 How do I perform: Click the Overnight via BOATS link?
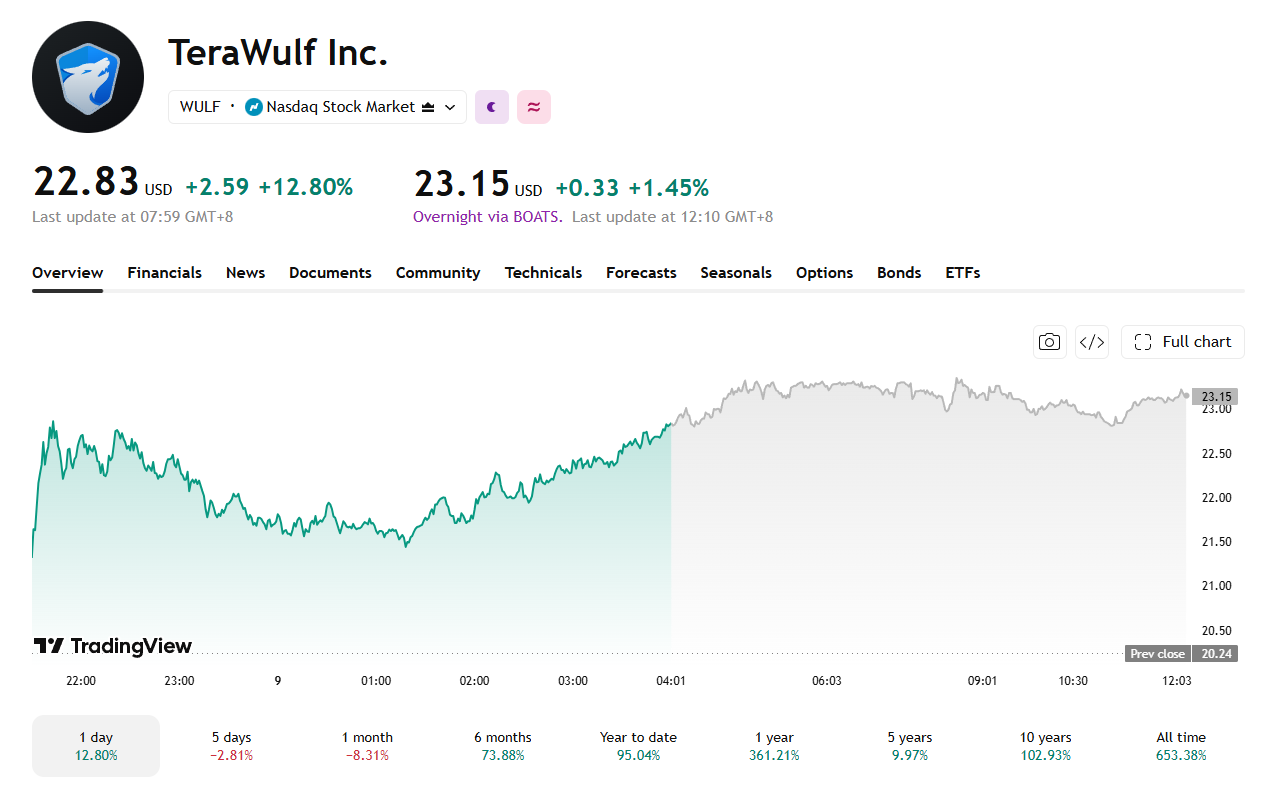488,217
